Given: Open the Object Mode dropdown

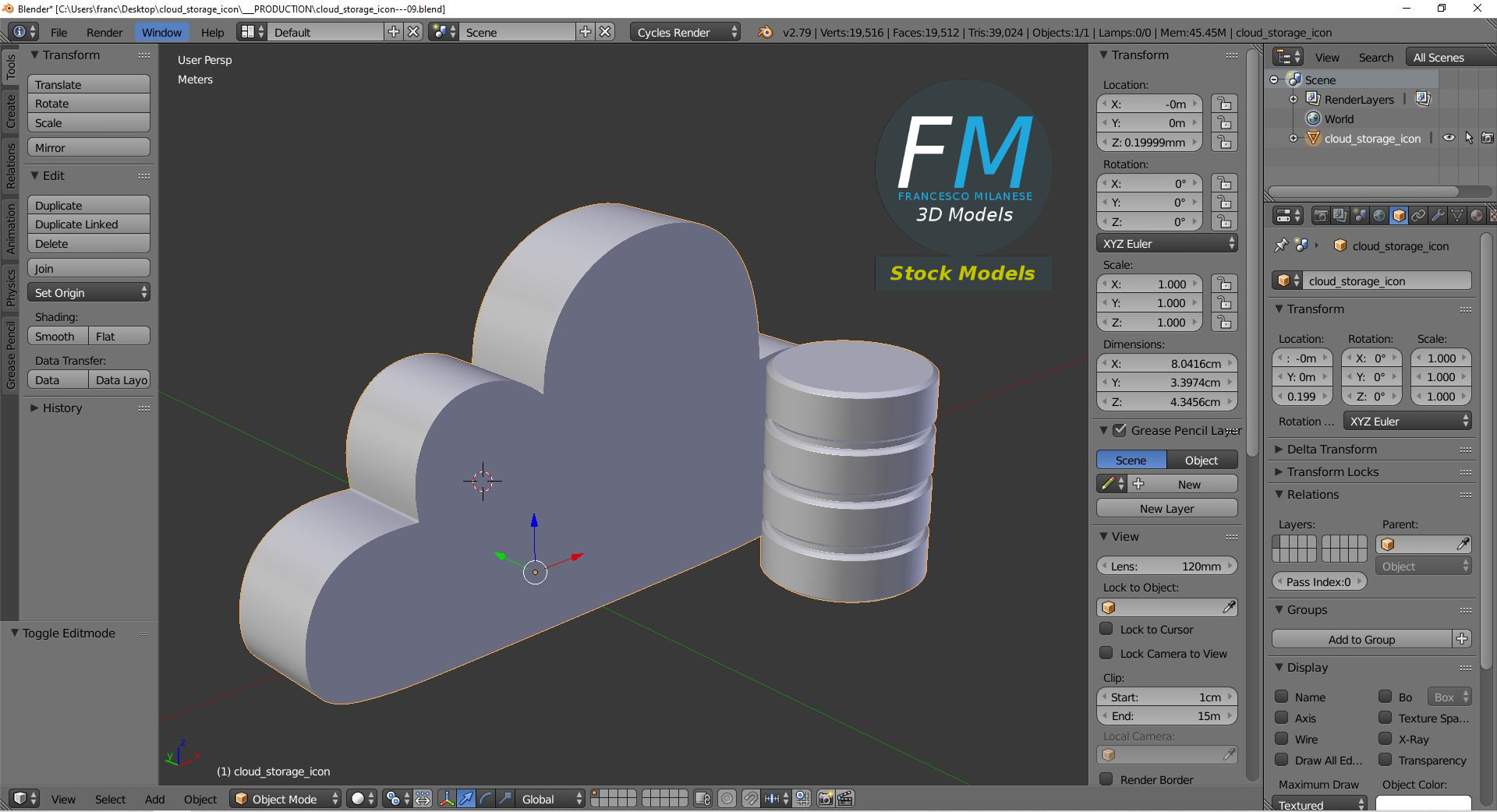Looking at the screenshot, I should [285, 799].
